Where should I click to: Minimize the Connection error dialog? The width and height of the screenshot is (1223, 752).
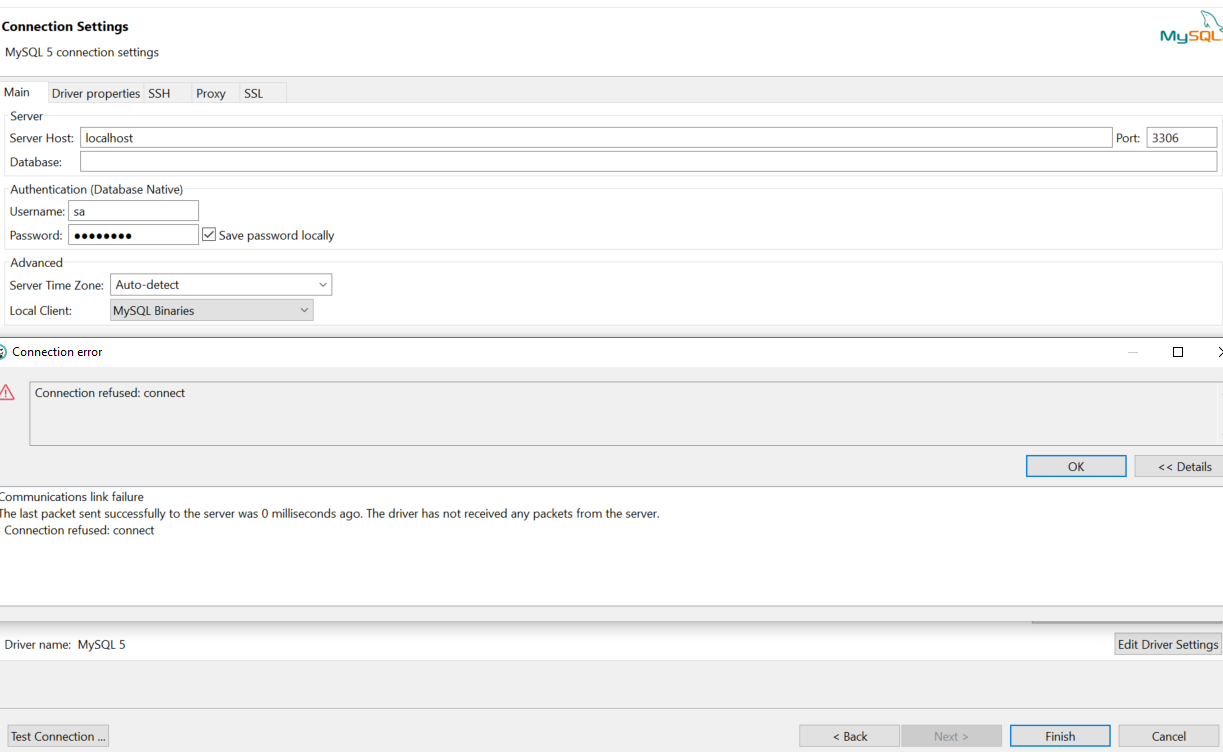[x=1133, y=352]
